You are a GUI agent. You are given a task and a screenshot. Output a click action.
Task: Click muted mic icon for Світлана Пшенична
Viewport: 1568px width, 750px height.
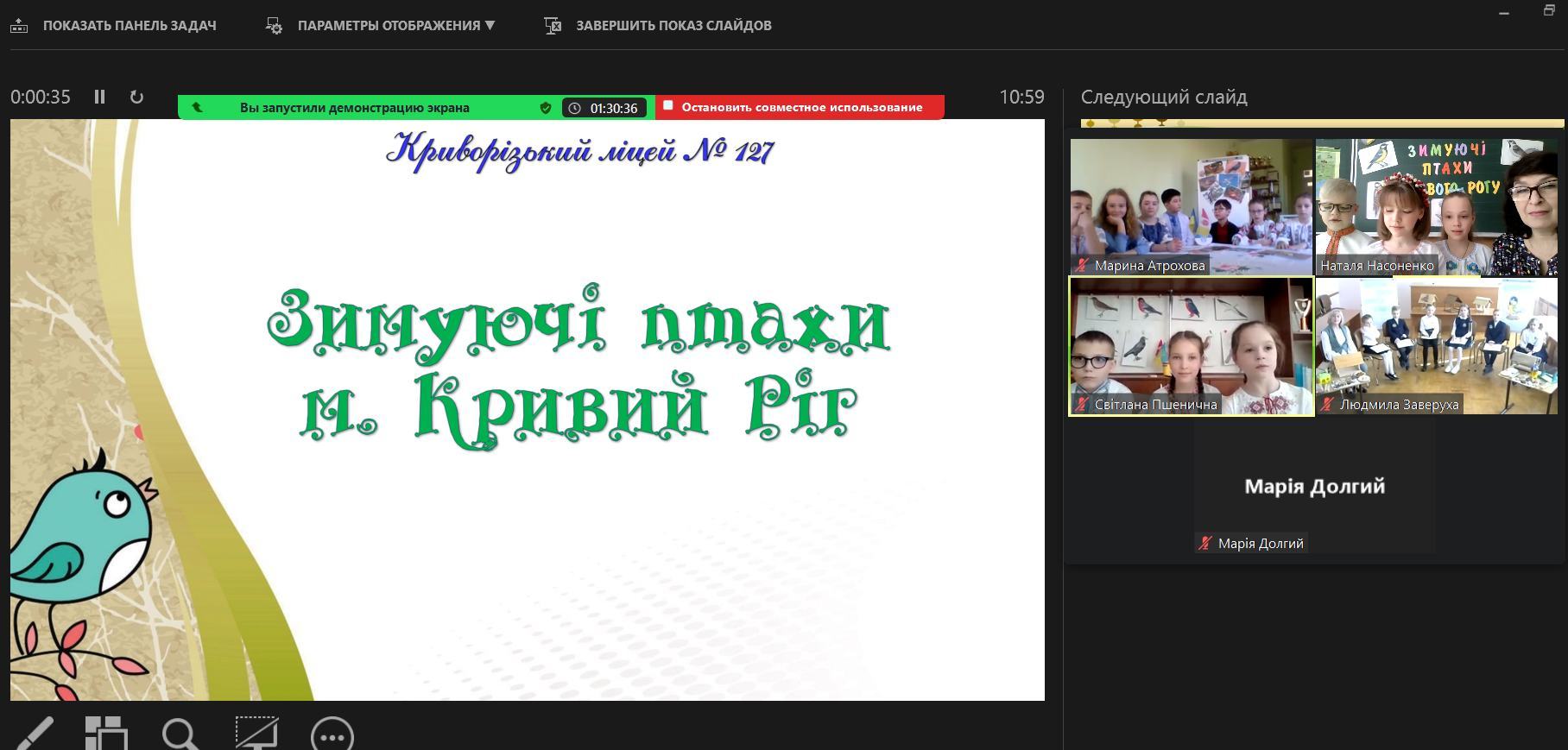click(1083, 404)
